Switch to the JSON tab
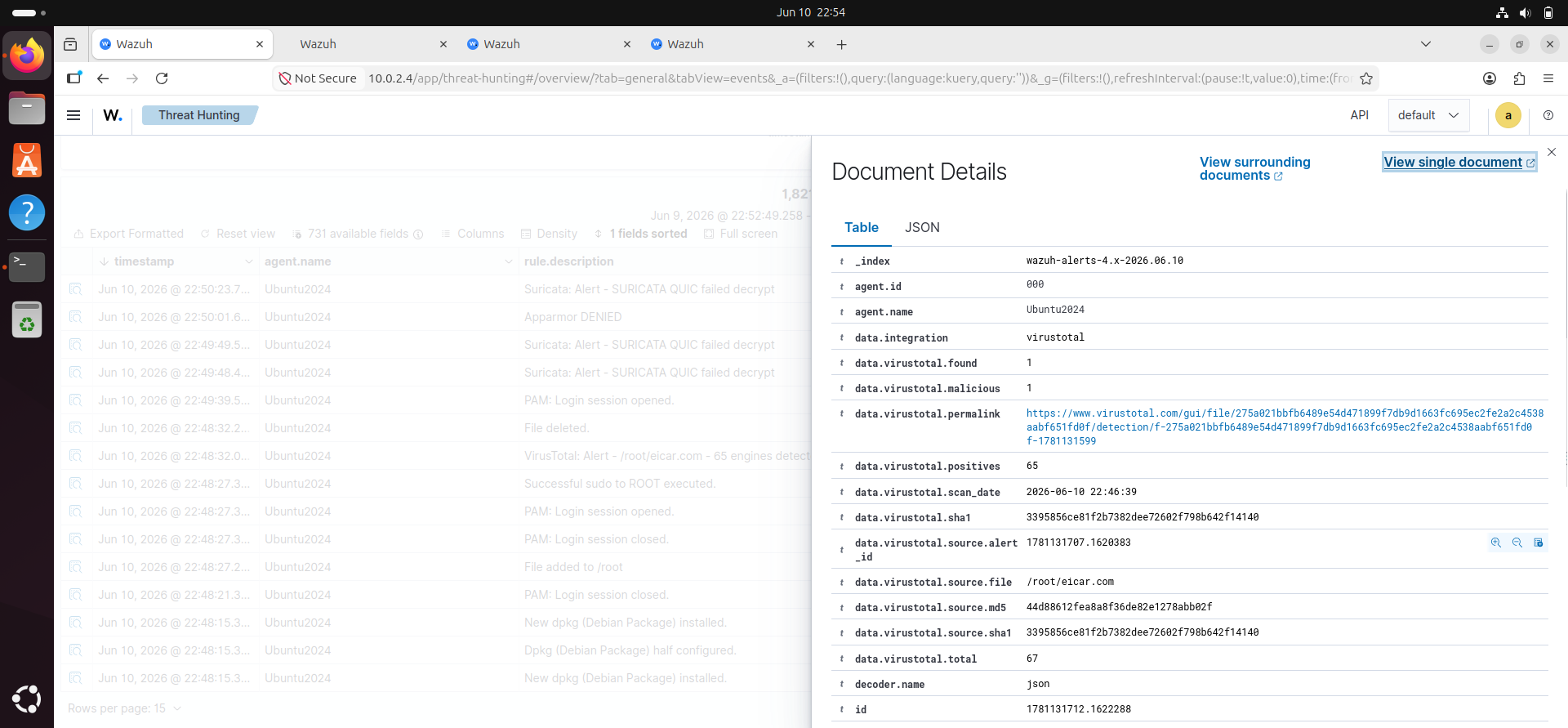 [x=922, y=227]
